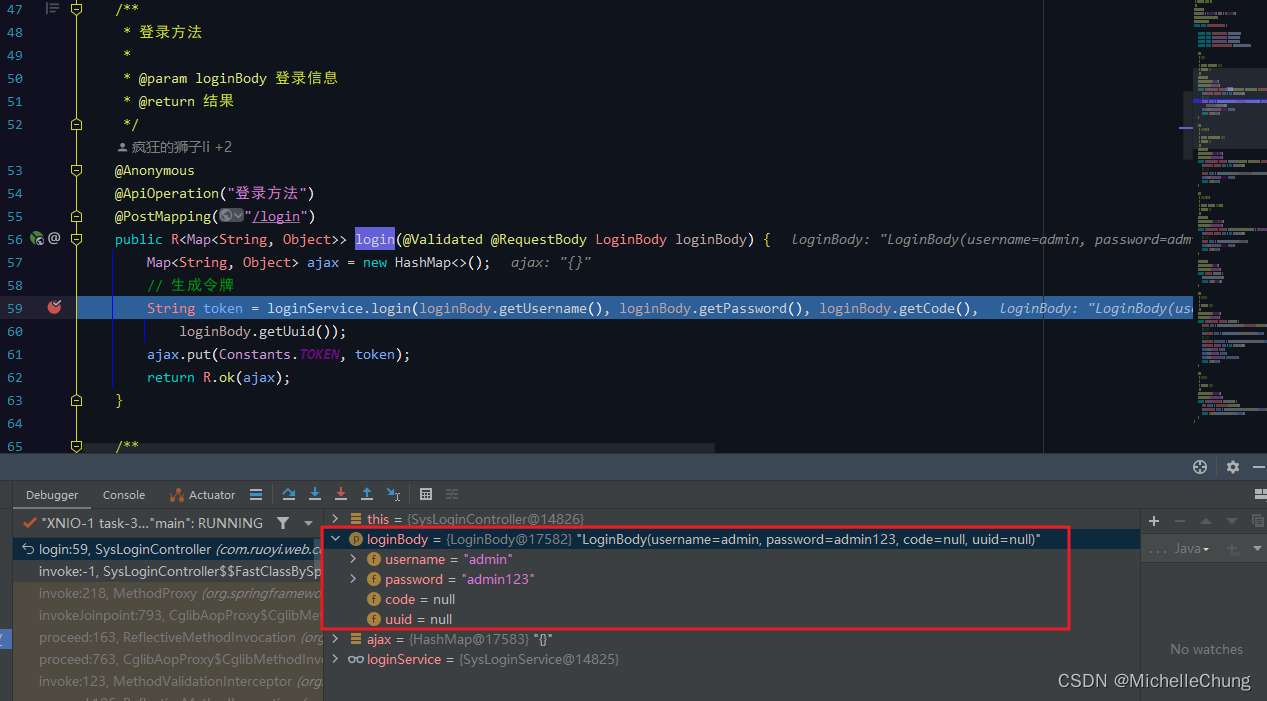
Task: Collapse the loginBody variable node
Action: point(336,539)
